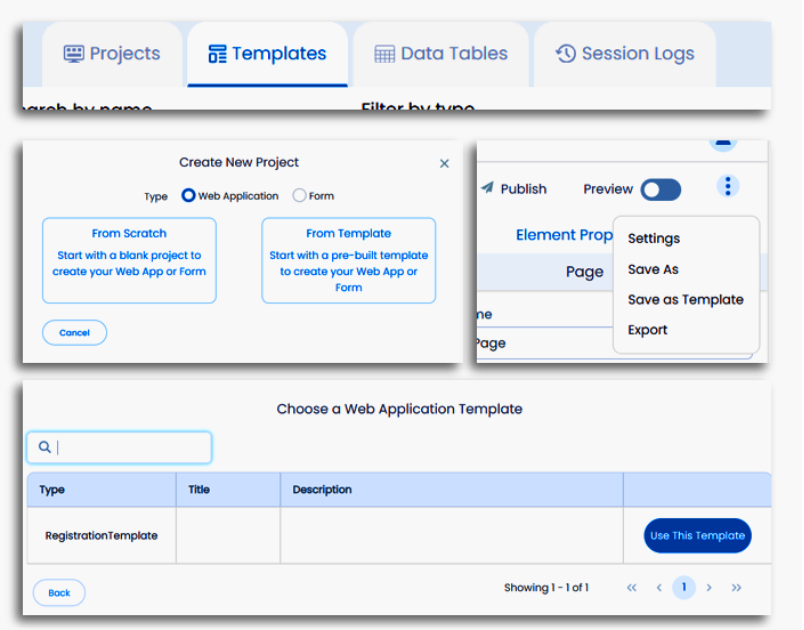This screenshot has width=804, height=630.
Task: Open the Session Logs tab
Action: (x=625, y=54)
